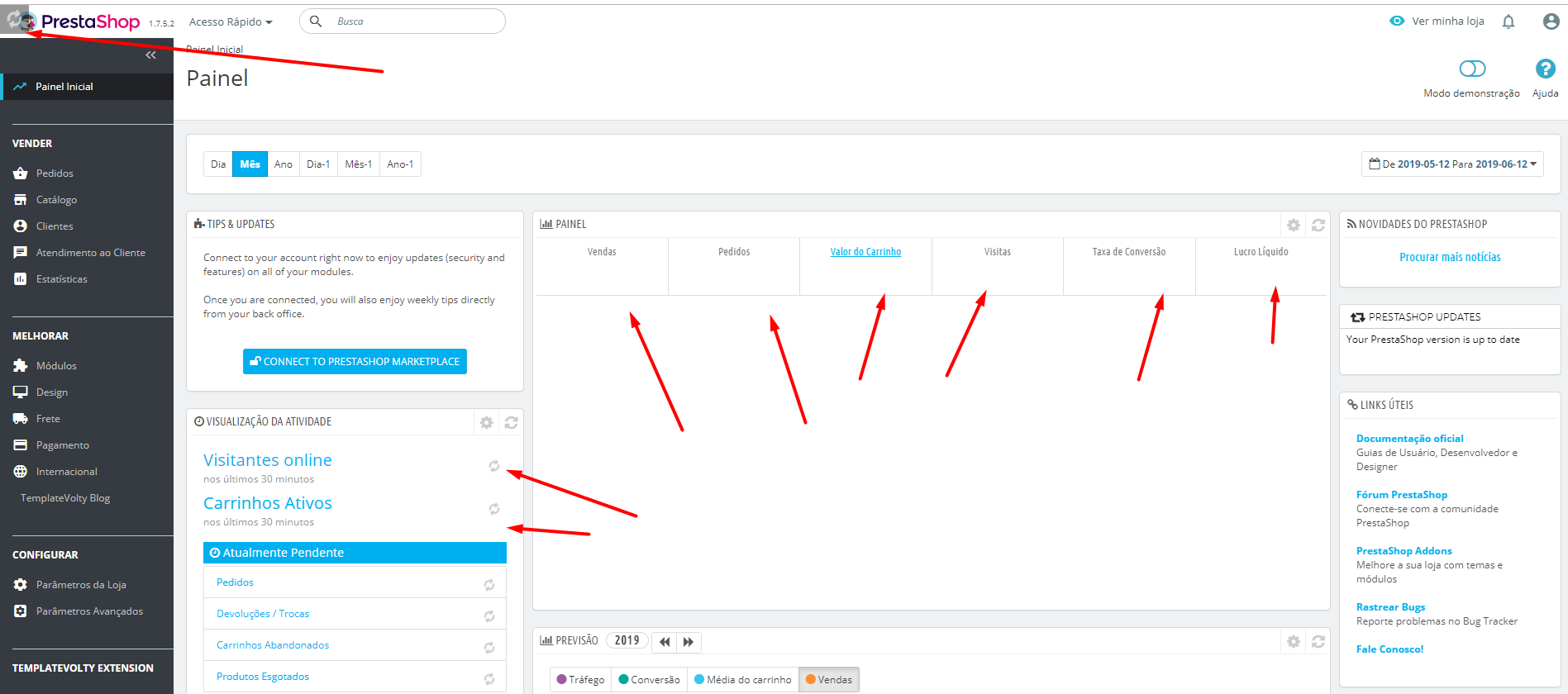Open Fórum PrestaShop link
Image resolution: width=1568 pixels, height=694 pixels.
pyautogui.click(x=1402, y=495)
